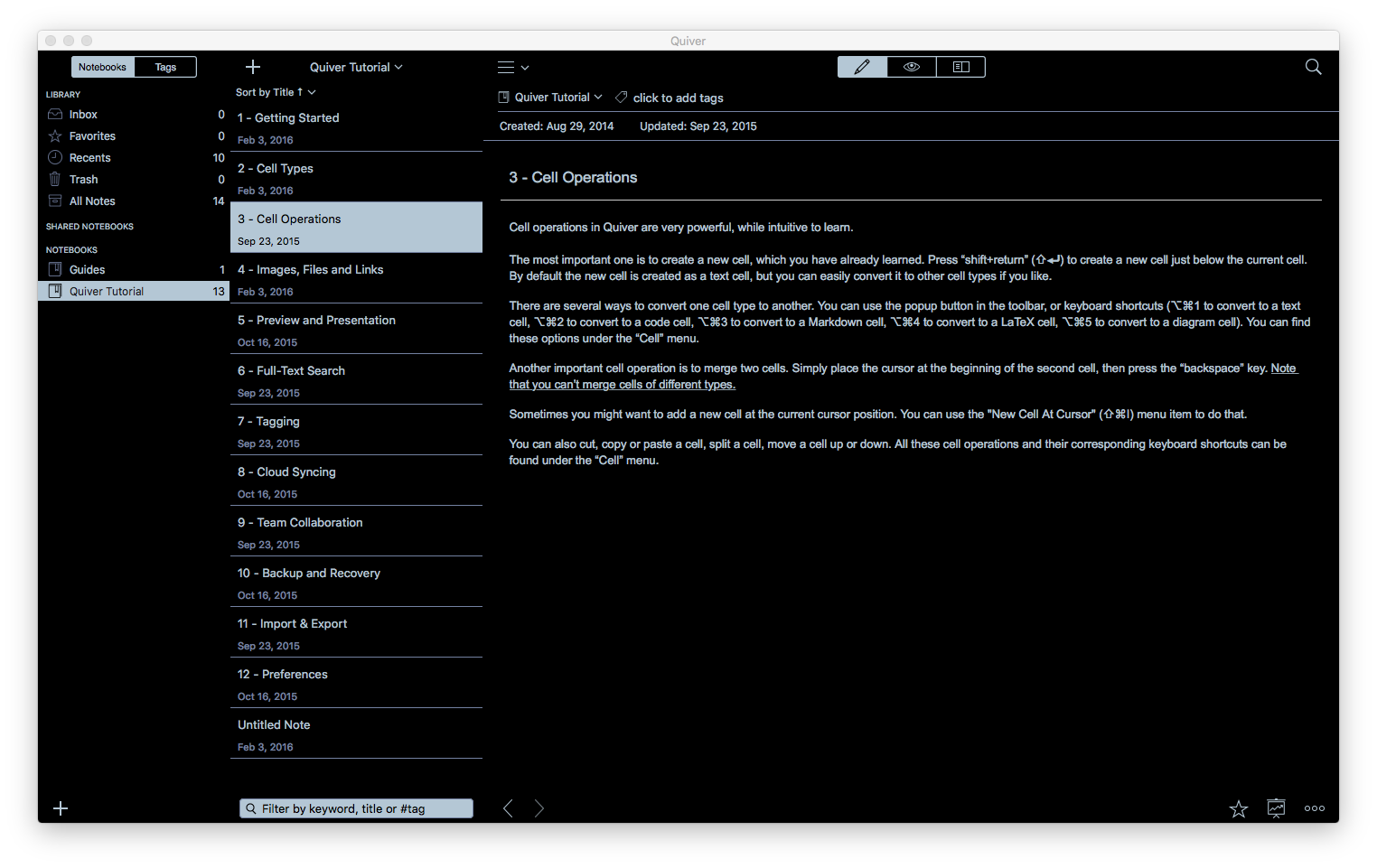Screen dimensions: 1377x868
Task: Click the first paragraph about cell operations
Action: 680,228
